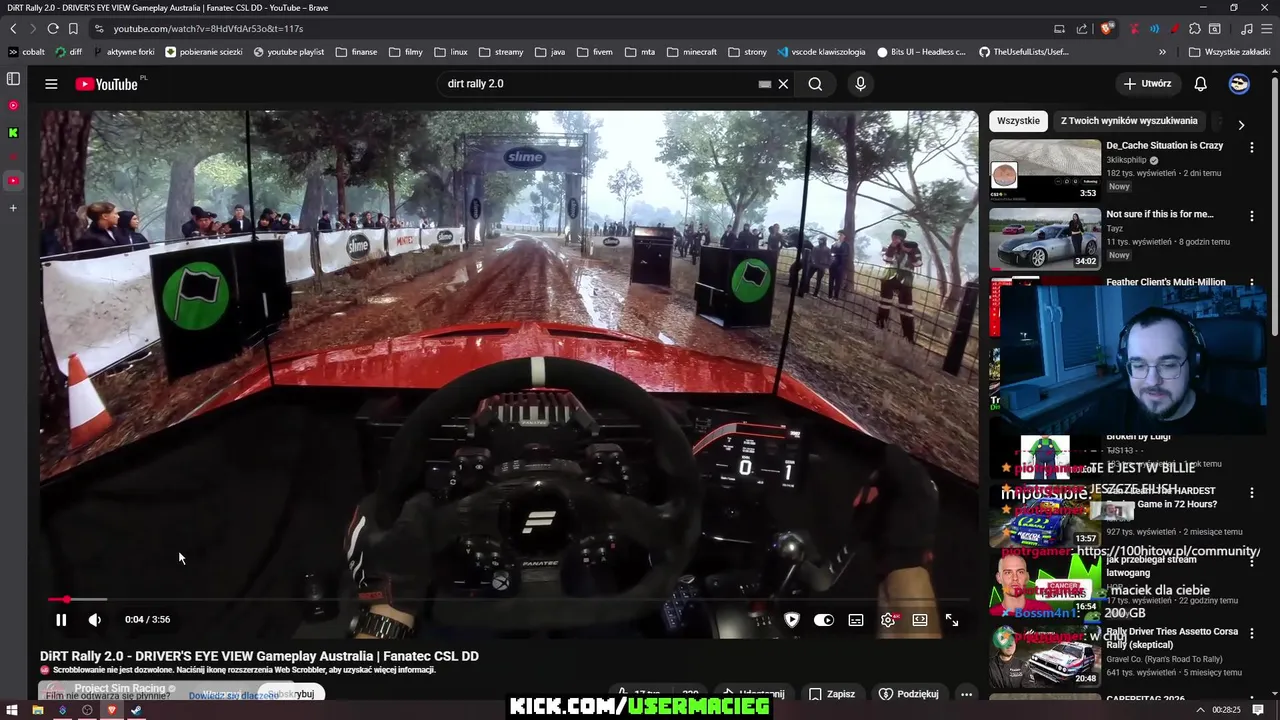This screenshot has height=720, width=1280.
Task: Click the shield icon in player controls
Action: (792, 620)
